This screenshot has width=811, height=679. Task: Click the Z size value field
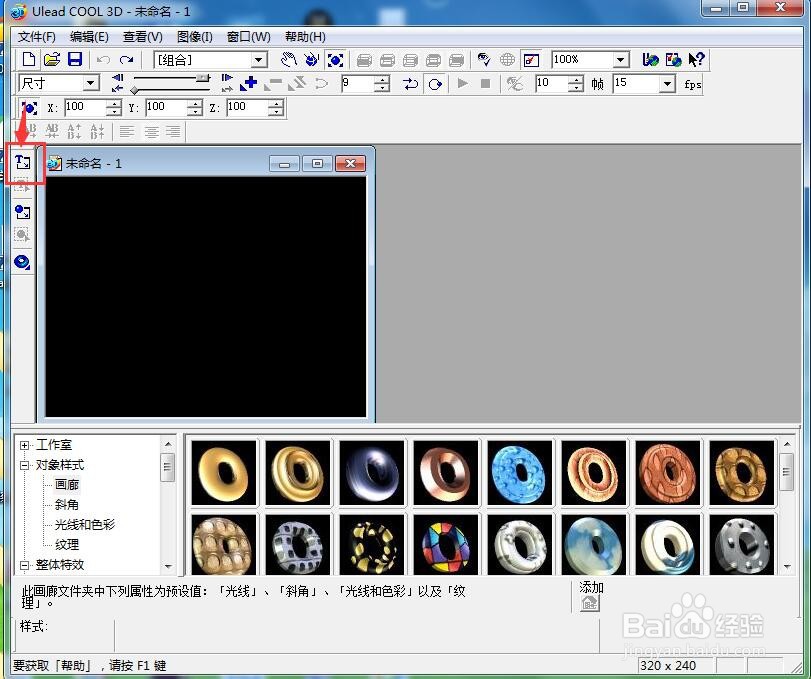tap(248, 108)
